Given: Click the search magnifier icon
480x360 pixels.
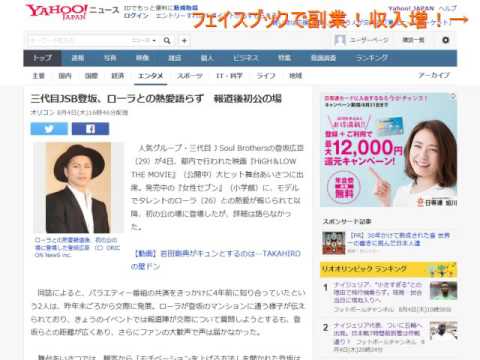Looking at the screenshot, I should pyautogui.click(x=167, y=41).
